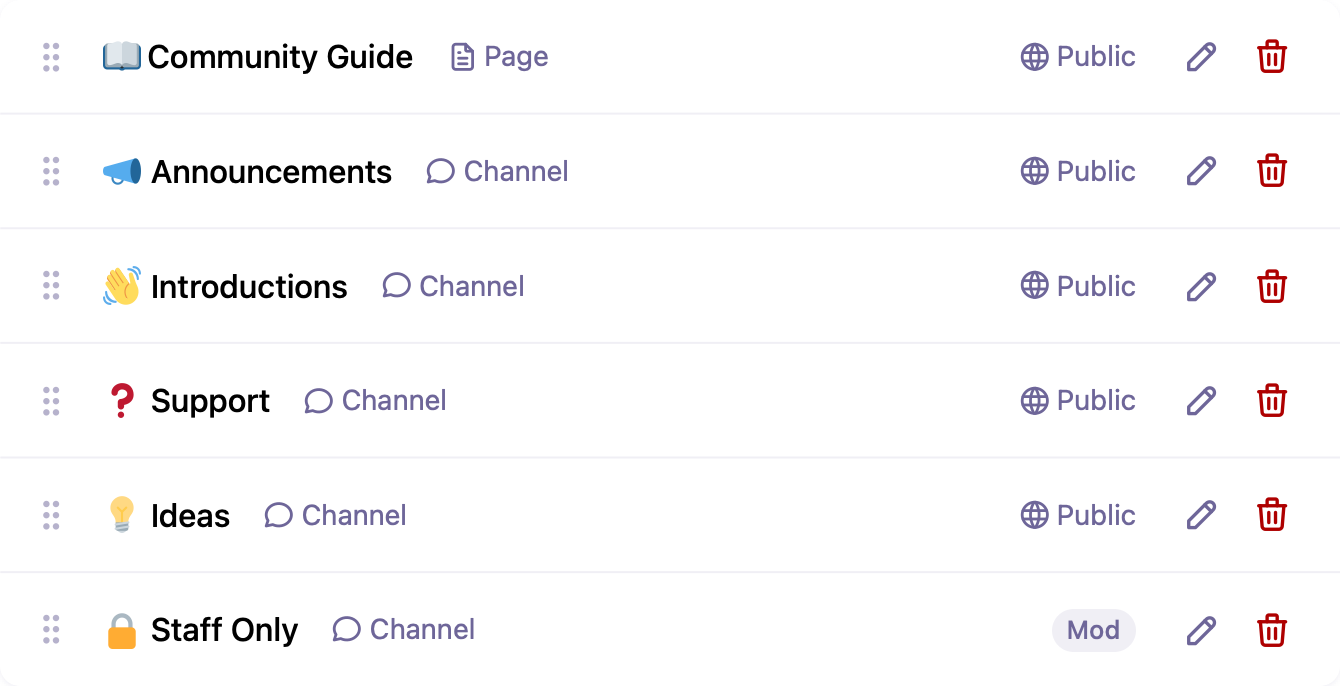The width and height of the screenshot is (1340, 686).
Task: Open the editor for Support channel
Action: (1201, 401)
